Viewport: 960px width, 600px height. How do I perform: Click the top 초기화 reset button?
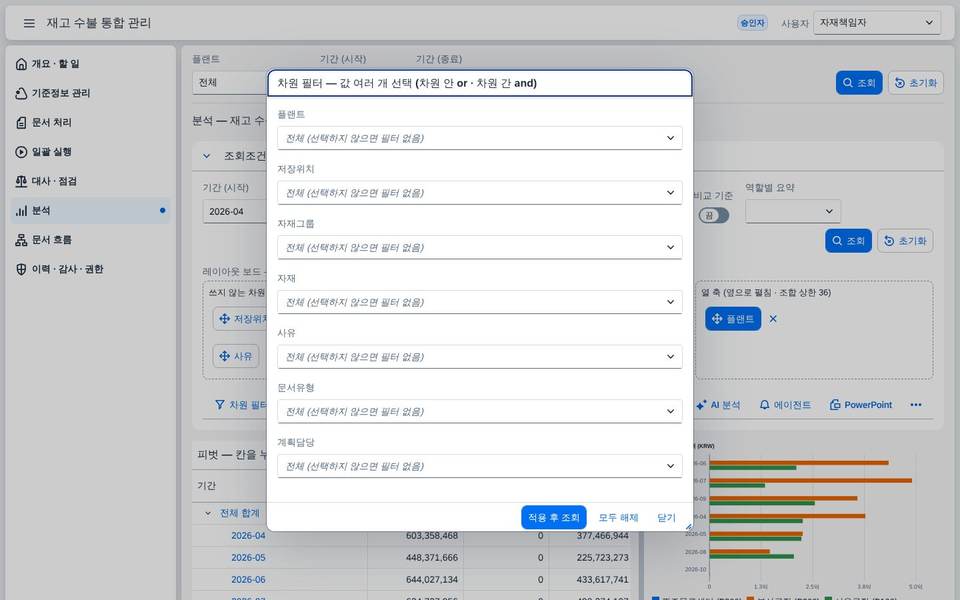tap(915, 83)
